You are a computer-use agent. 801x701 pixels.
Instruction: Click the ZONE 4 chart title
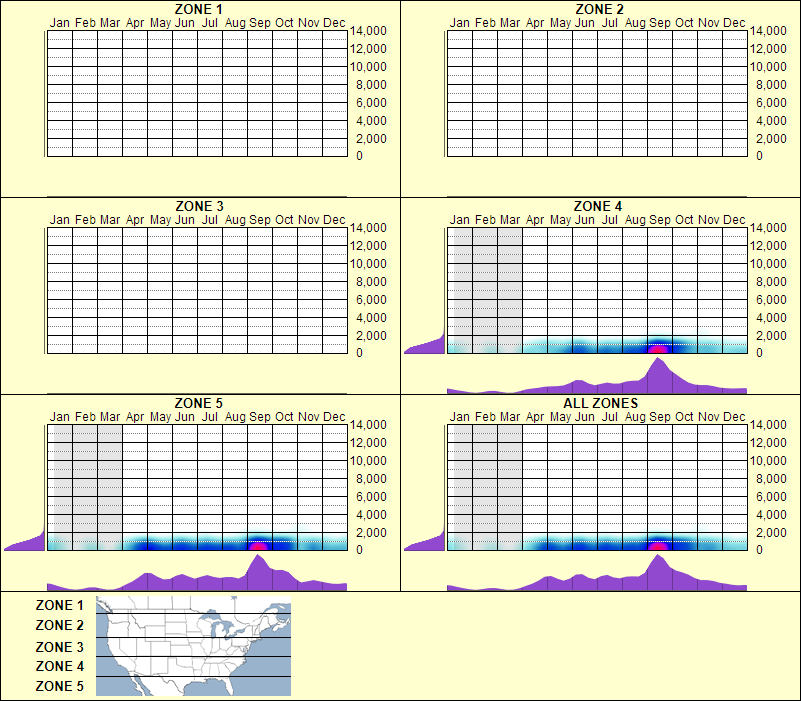pyautogui.click(x=598, y=206)
